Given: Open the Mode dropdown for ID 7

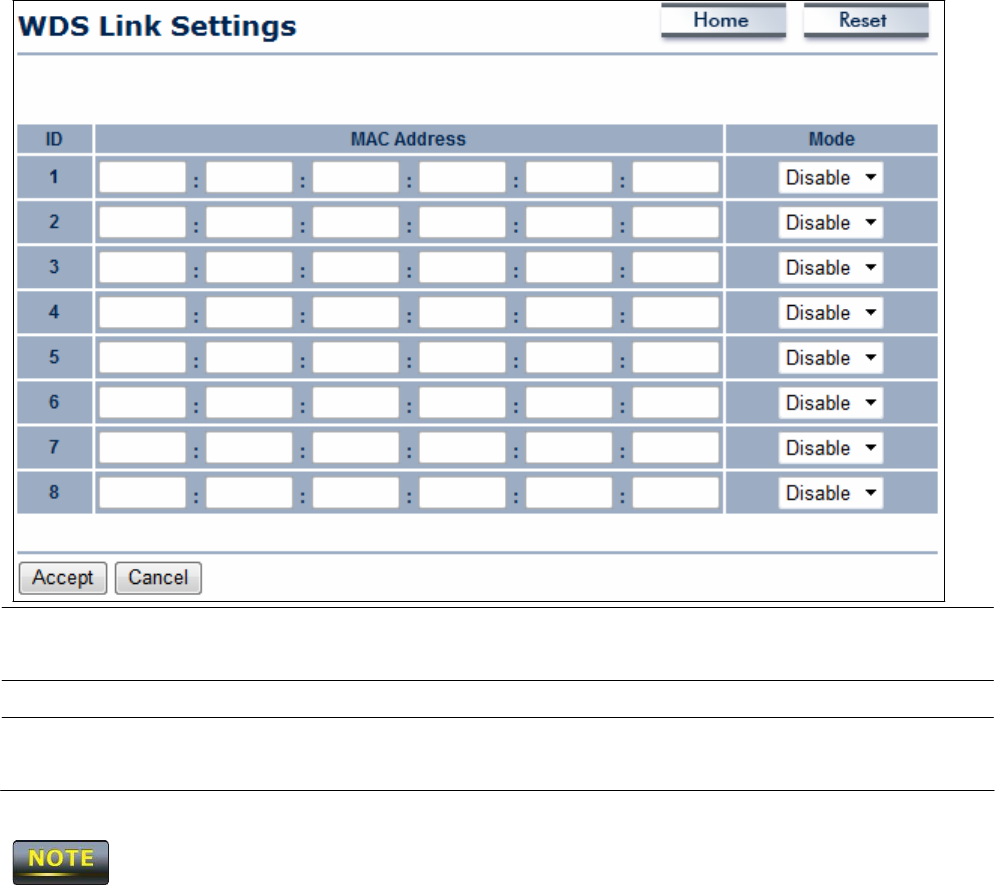Looking at the screenshot, I should pos(831,448).
